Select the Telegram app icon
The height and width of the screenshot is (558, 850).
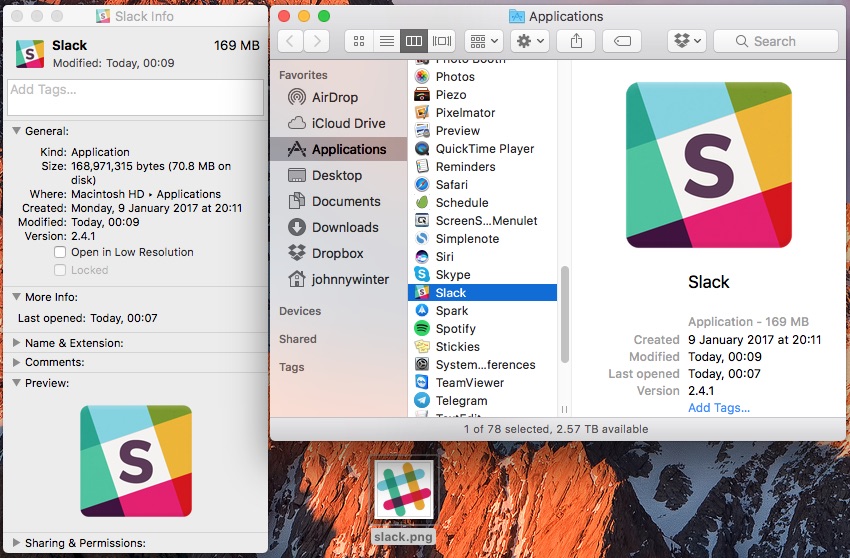click(x=422, y=401)
